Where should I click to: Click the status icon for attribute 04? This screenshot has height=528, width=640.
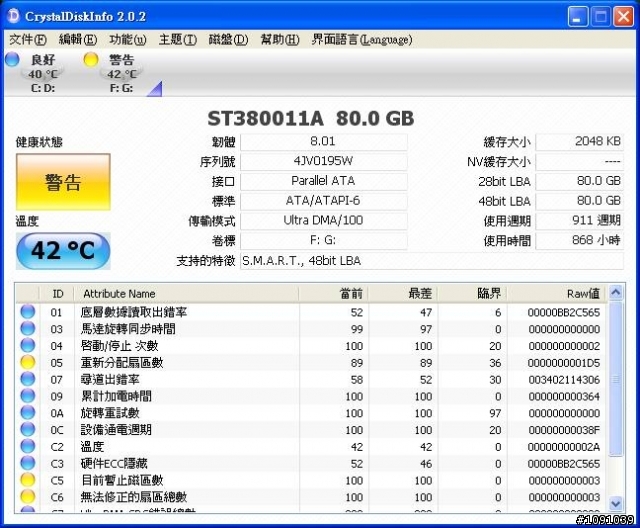click(28, 346)
